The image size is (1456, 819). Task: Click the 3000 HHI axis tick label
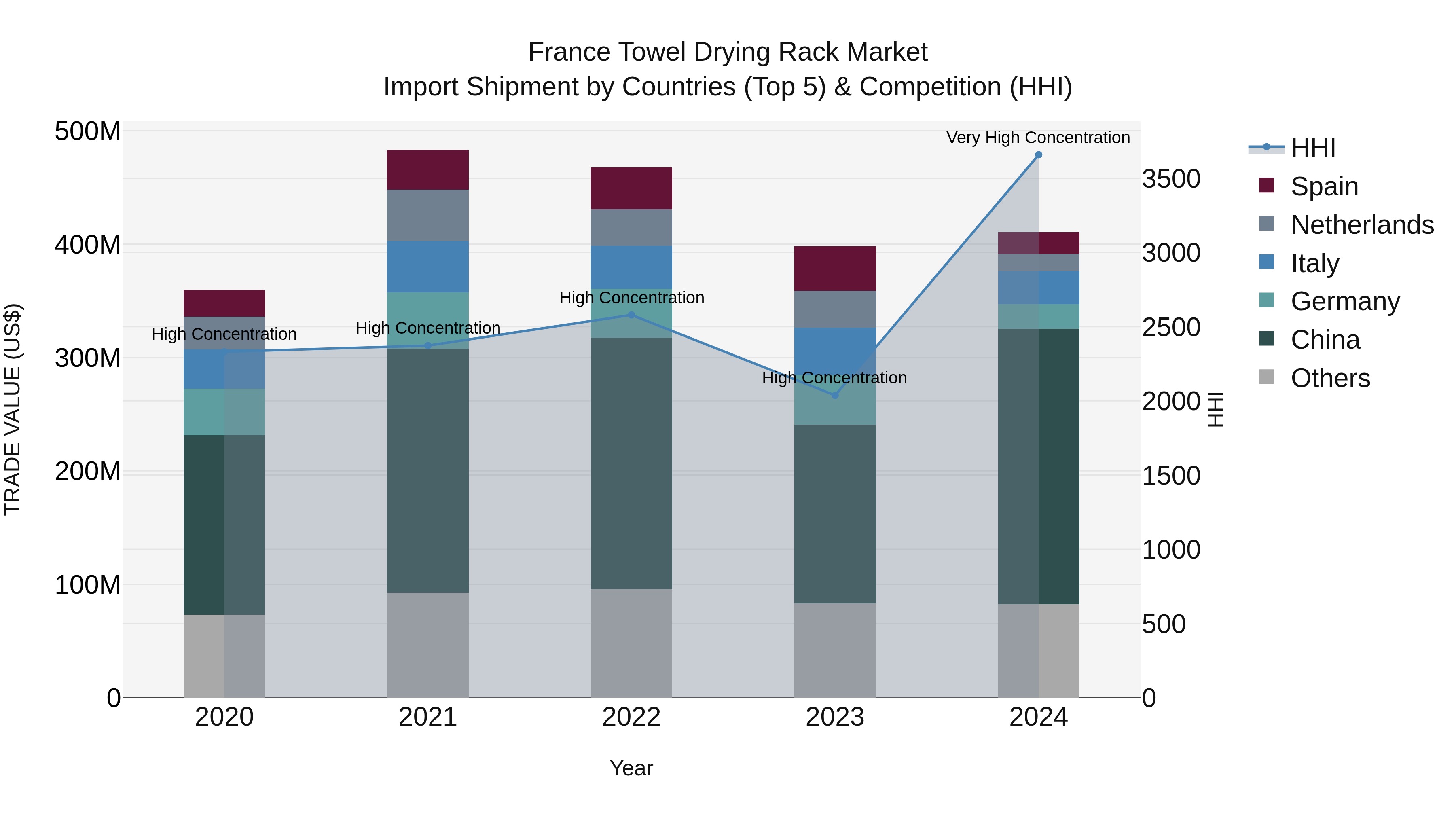coord(1171,253)
